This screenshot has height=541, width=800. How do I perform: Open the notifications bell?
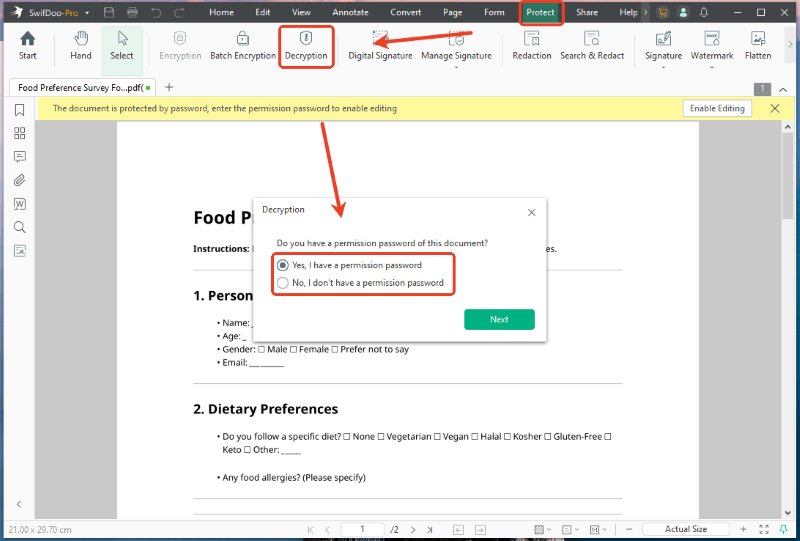(x=704, y=12)
